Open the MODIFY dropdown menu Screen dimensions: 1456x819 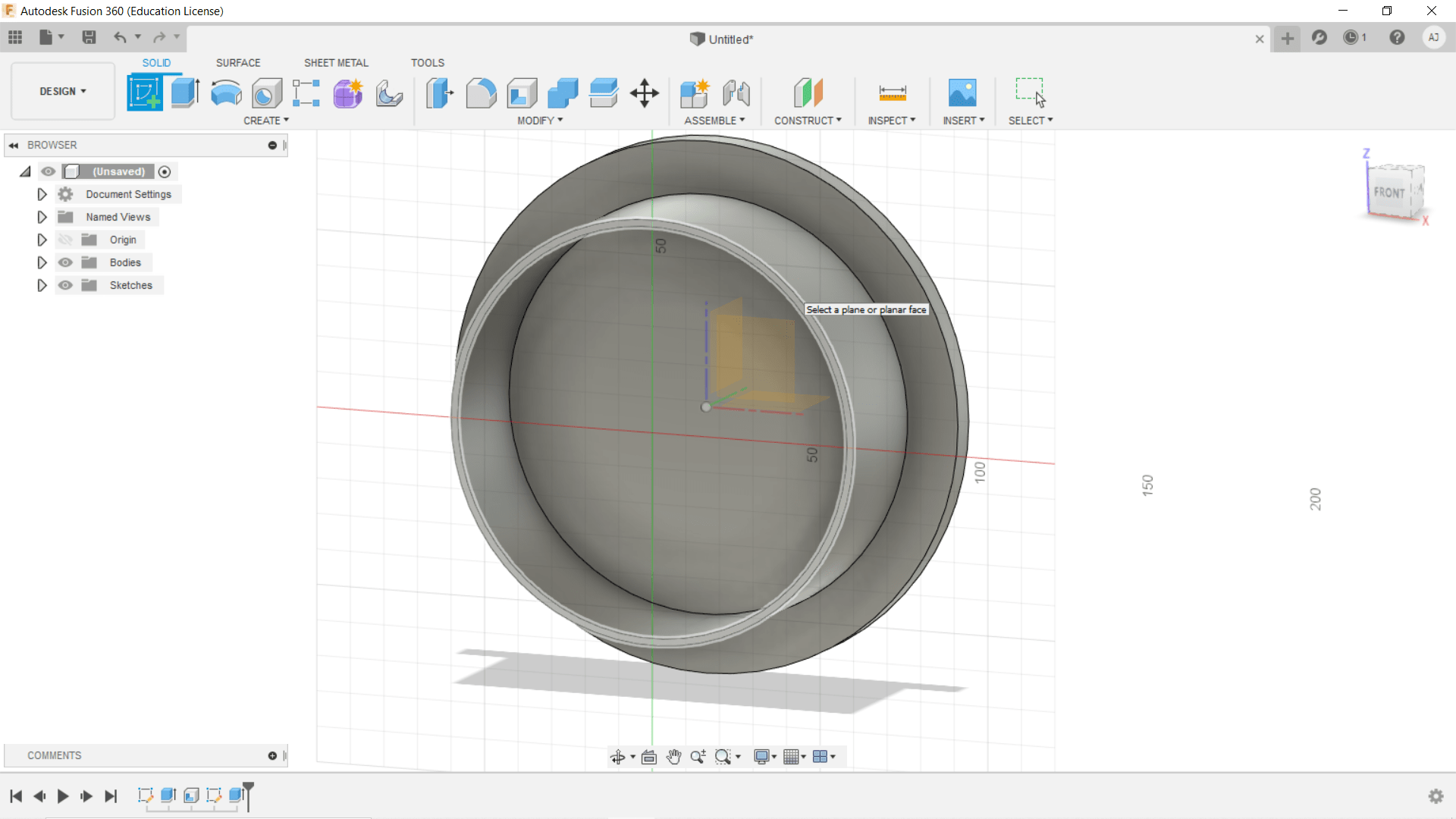click(x=540, y=121)
